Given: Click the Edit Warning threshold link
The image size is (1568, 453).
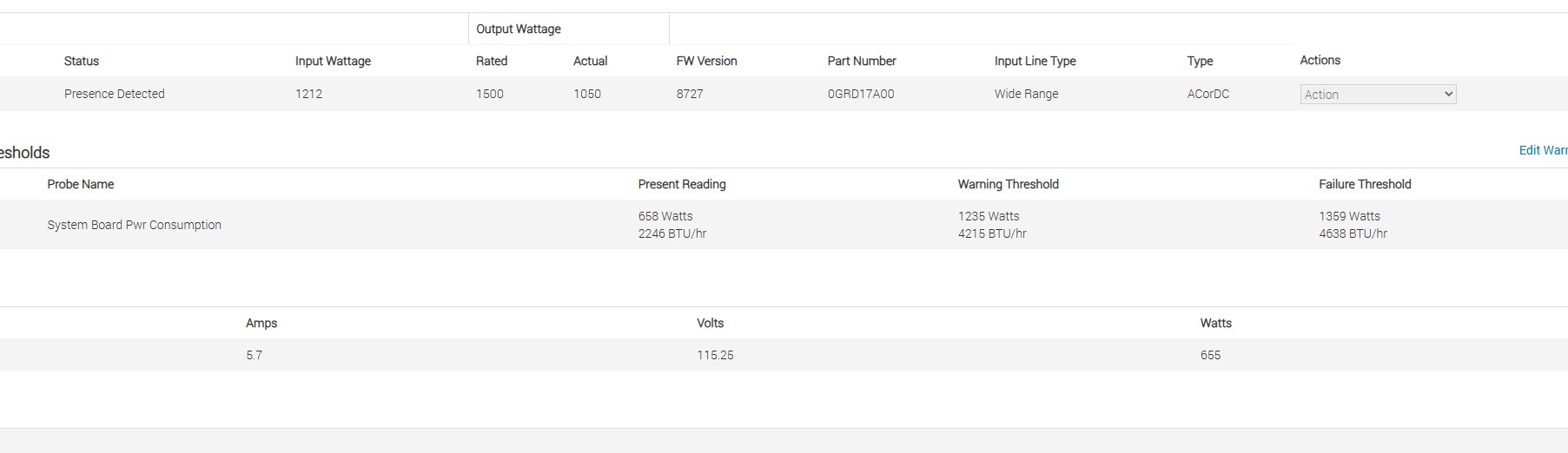Looking at the screenshot, I should click(x=1543, y=150).
